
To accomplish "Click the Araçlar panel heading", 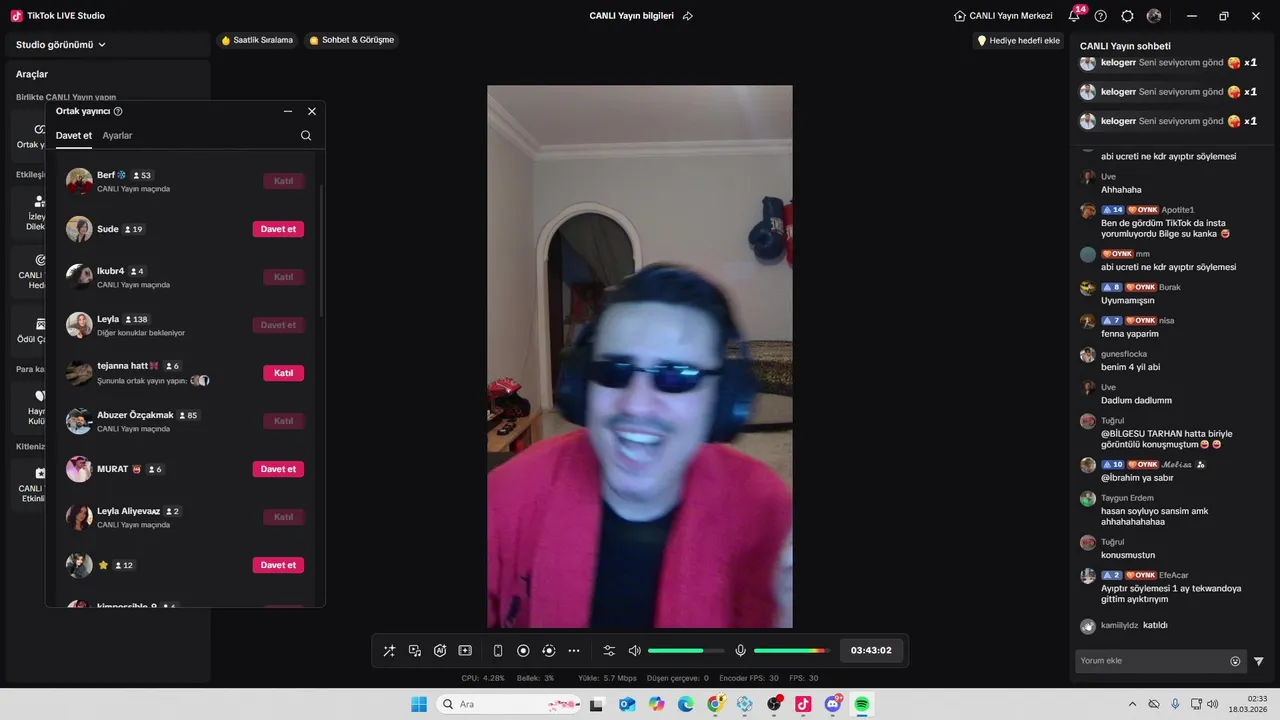I will (x=32, y=74).
